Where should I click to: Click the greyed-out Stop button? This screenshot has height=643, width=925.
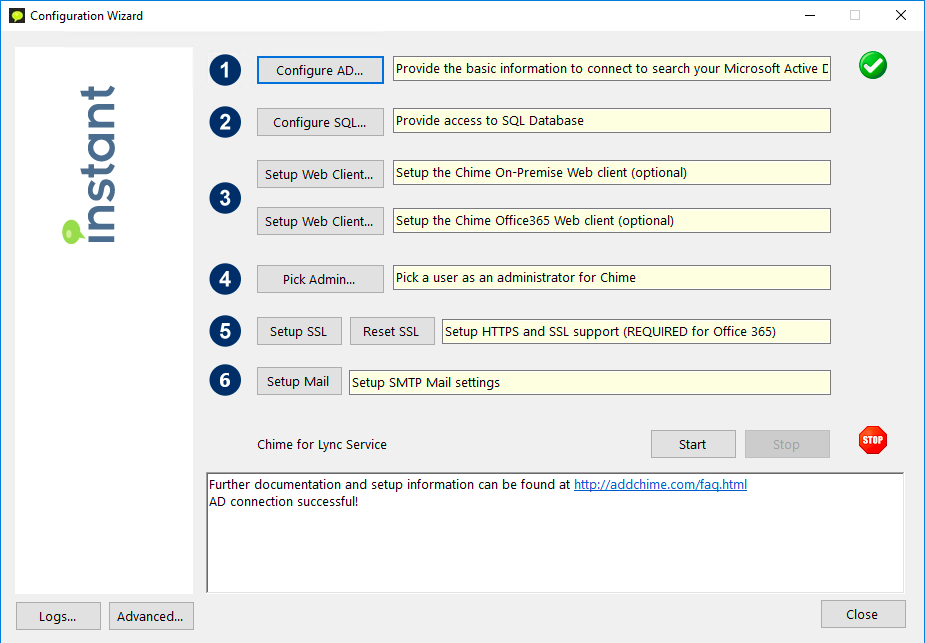coord(787,444)
